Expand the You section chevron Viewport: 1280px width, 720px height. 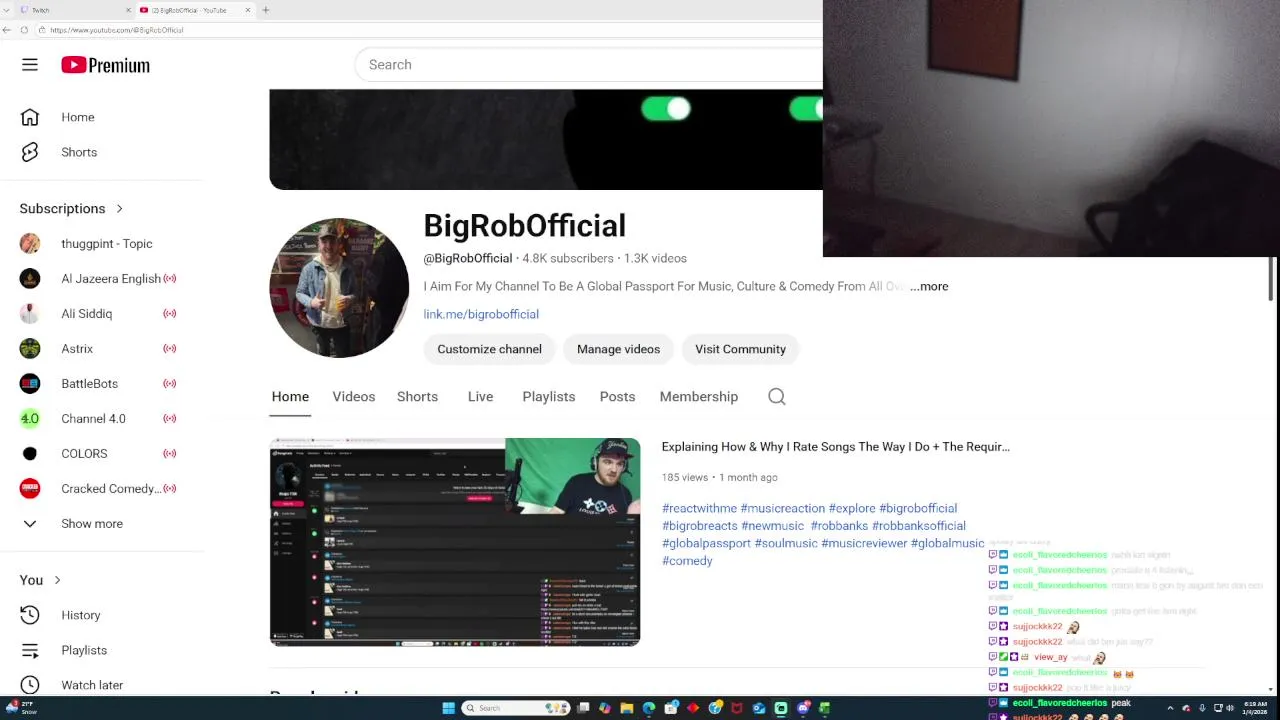tap(57, 580)
